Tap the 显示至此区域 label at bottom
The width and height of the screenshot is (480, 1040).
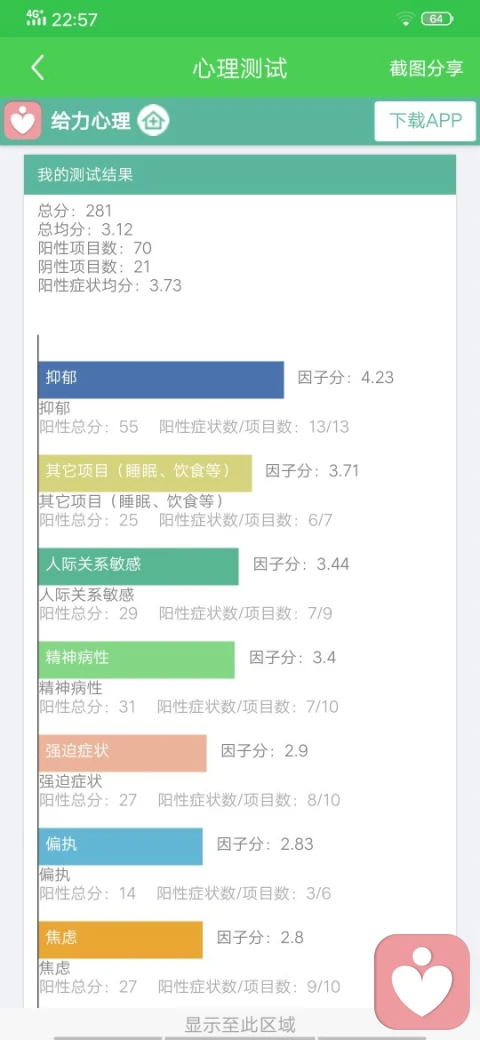(240, 1024)
